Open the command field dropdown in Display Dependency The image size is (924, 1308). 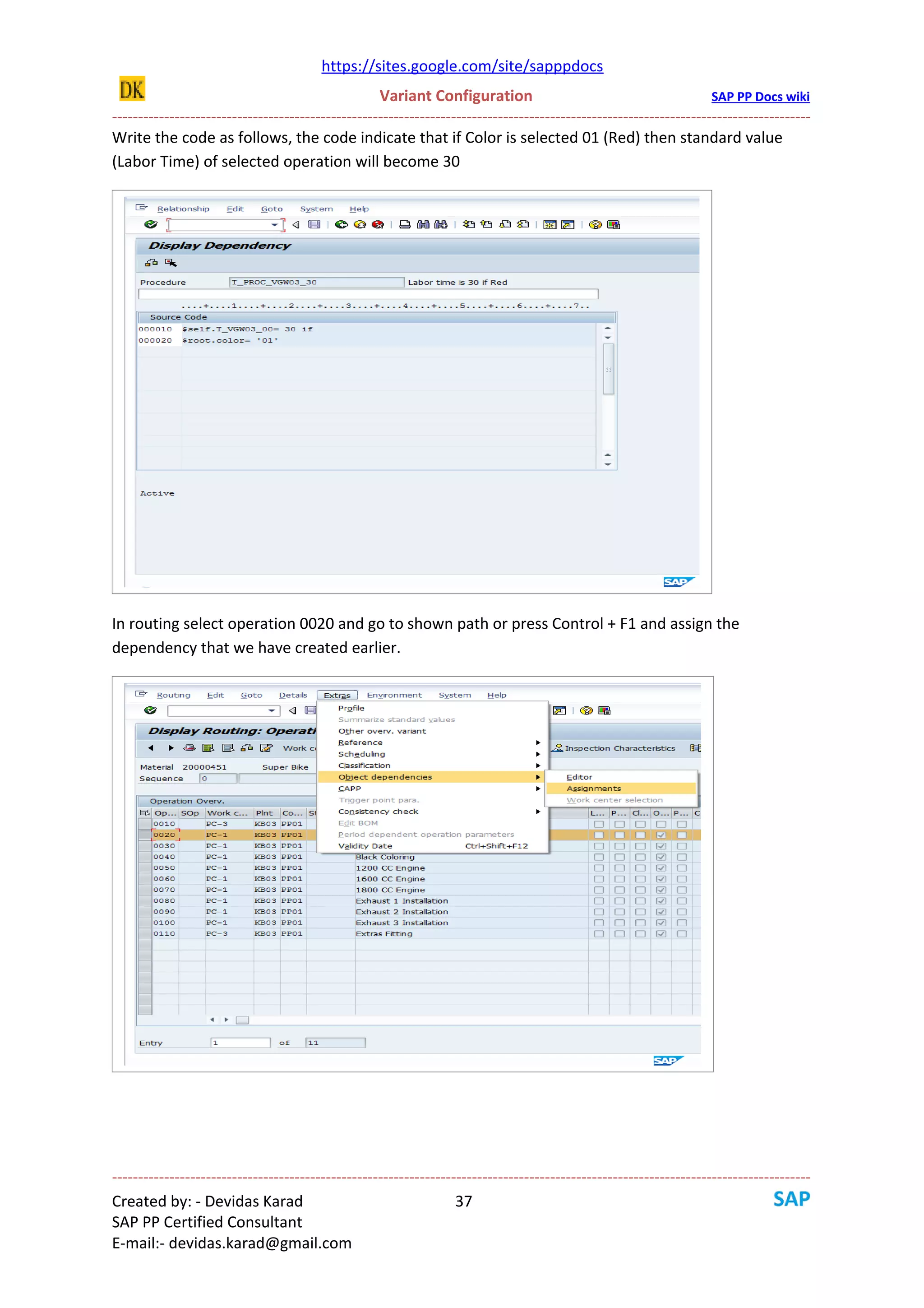274,225
